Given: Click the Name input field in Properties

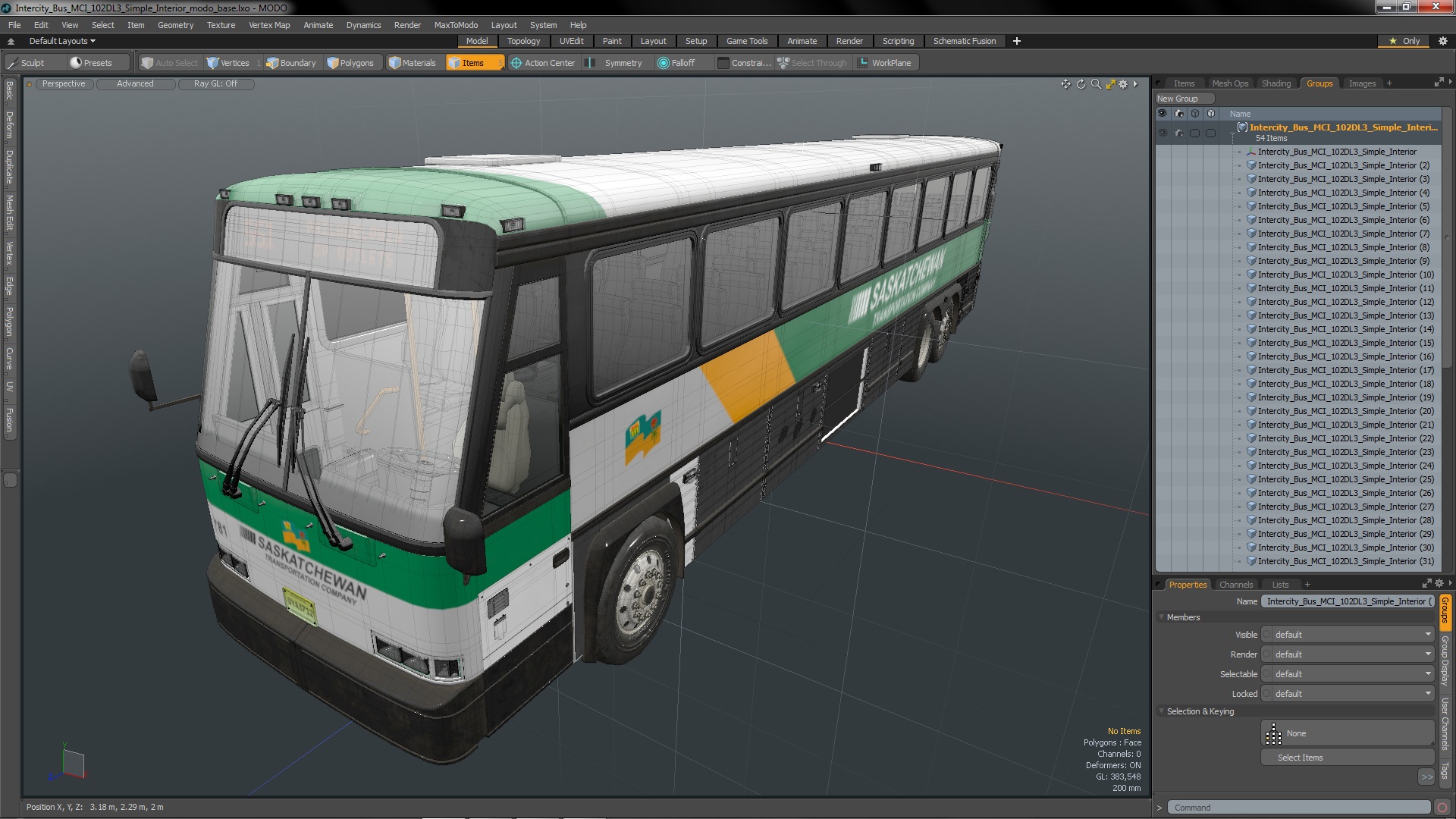Looking at the screenshot, I should click(x=1348, y=601).
